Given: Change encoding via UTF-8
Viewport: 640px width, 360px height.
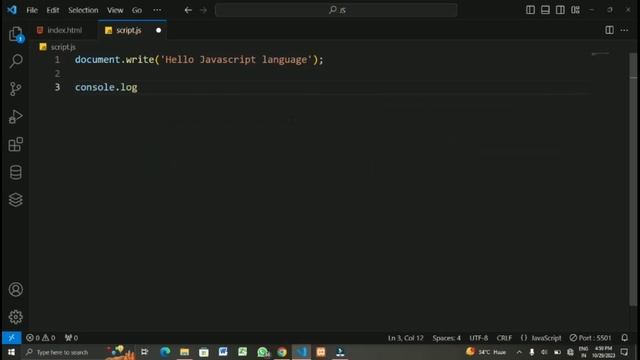Looking at the screenshot, I should pyautogui.click(x=478, y=338).
